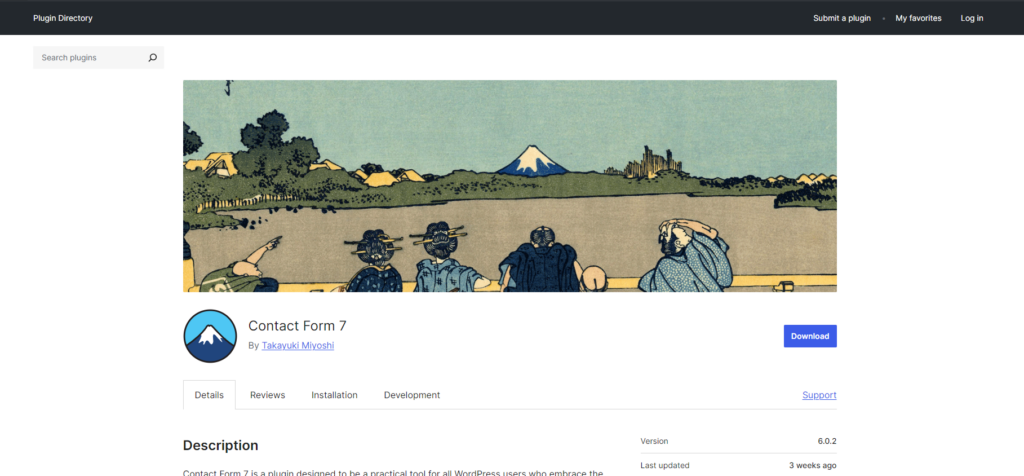Click the blue Download button
This screenshot has width=1024, height=476.
[810, 336]
